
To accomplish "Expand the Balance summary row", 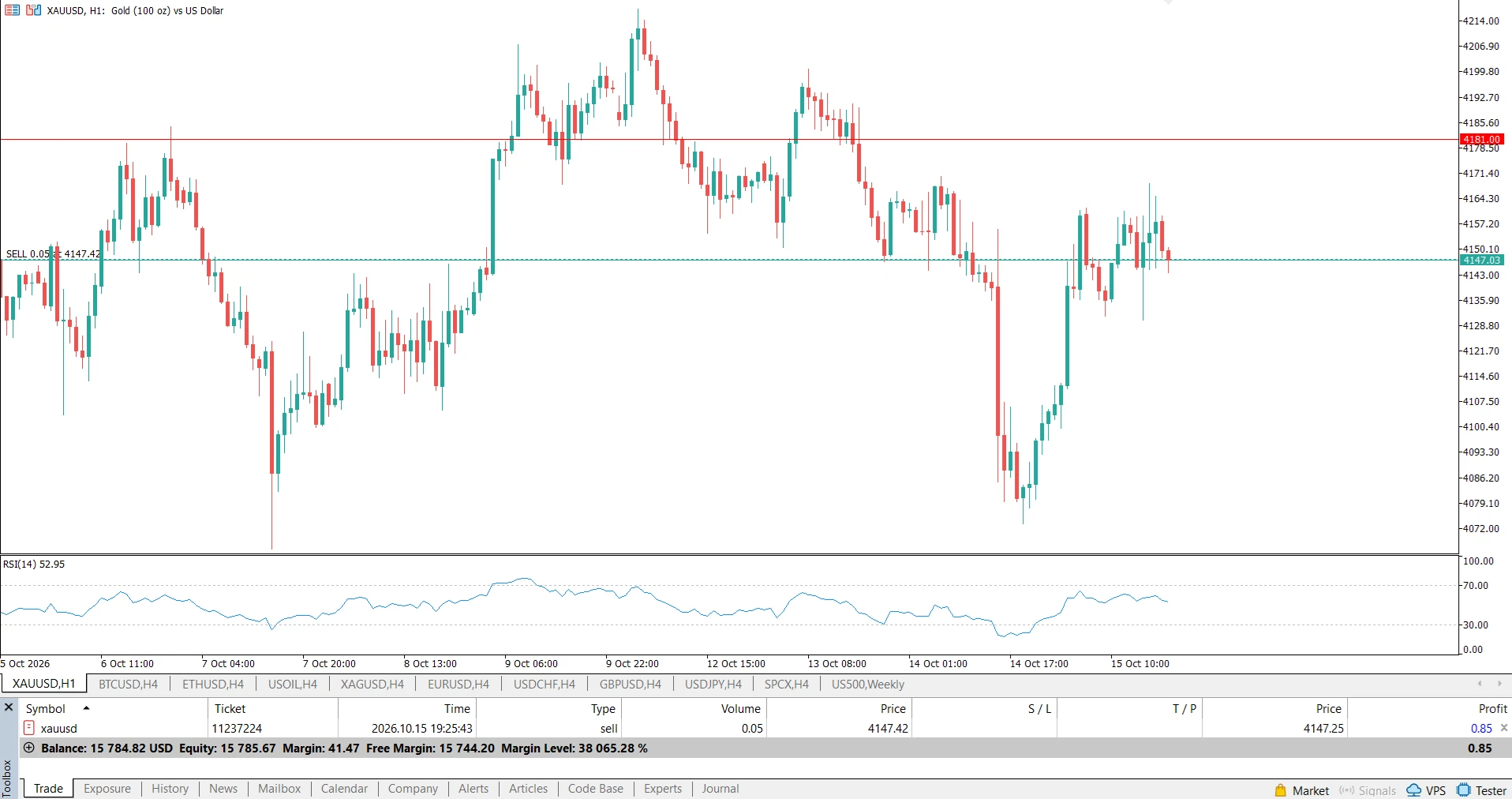I will tap(29, 748).
